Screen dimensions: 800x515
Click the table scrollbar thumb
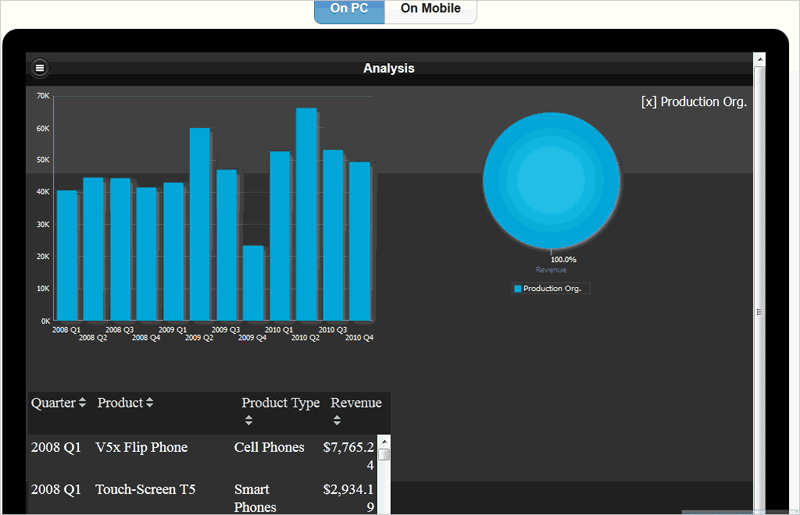pos(384,454)
